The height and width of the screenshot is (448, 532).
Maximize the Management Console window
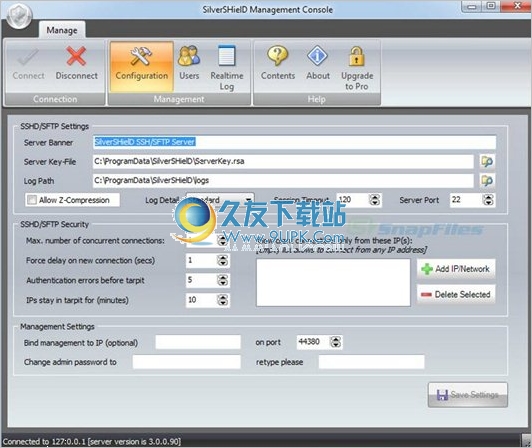click(491, 6)
